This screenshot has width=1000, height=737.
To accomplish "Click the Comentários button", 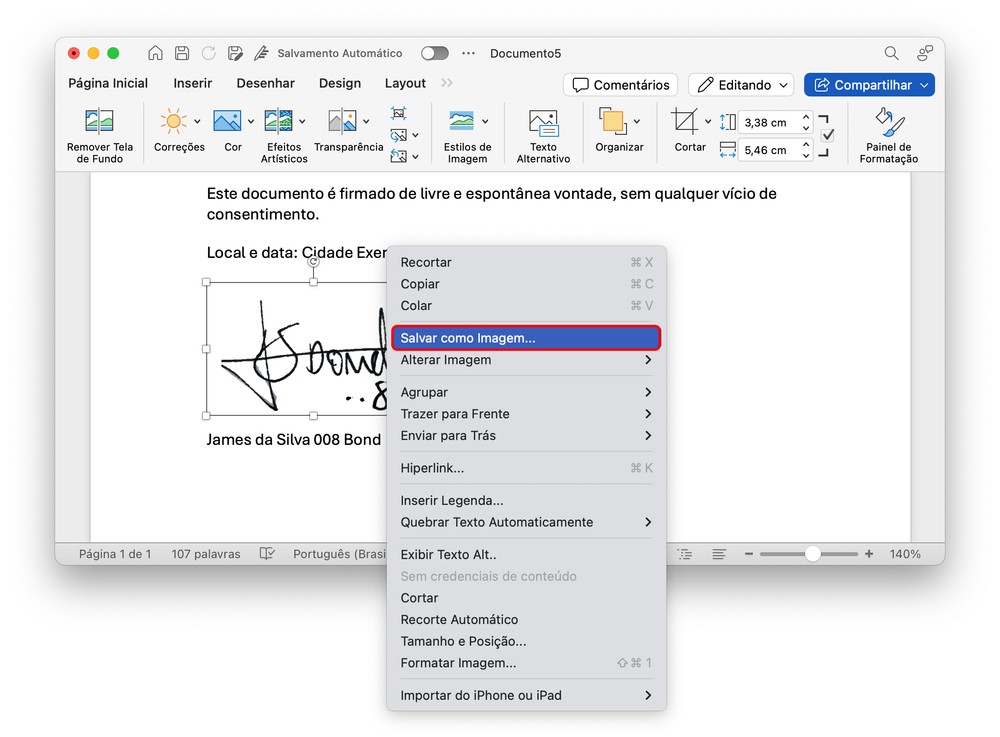I will (620, 85).
